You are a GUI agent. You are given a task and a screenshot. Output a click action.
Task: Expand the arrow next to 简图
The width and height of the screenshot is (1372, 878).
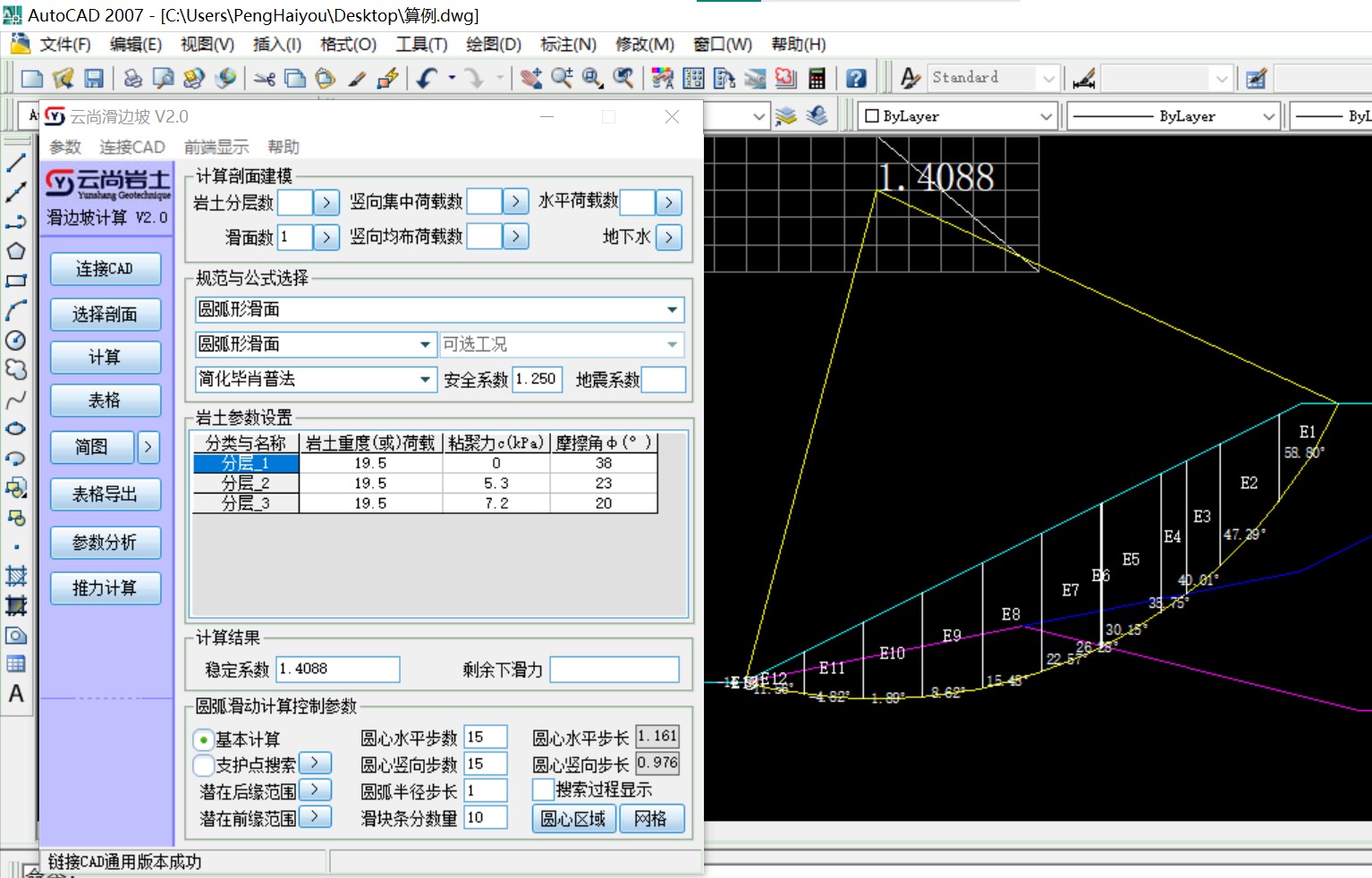tap(148, 446)
